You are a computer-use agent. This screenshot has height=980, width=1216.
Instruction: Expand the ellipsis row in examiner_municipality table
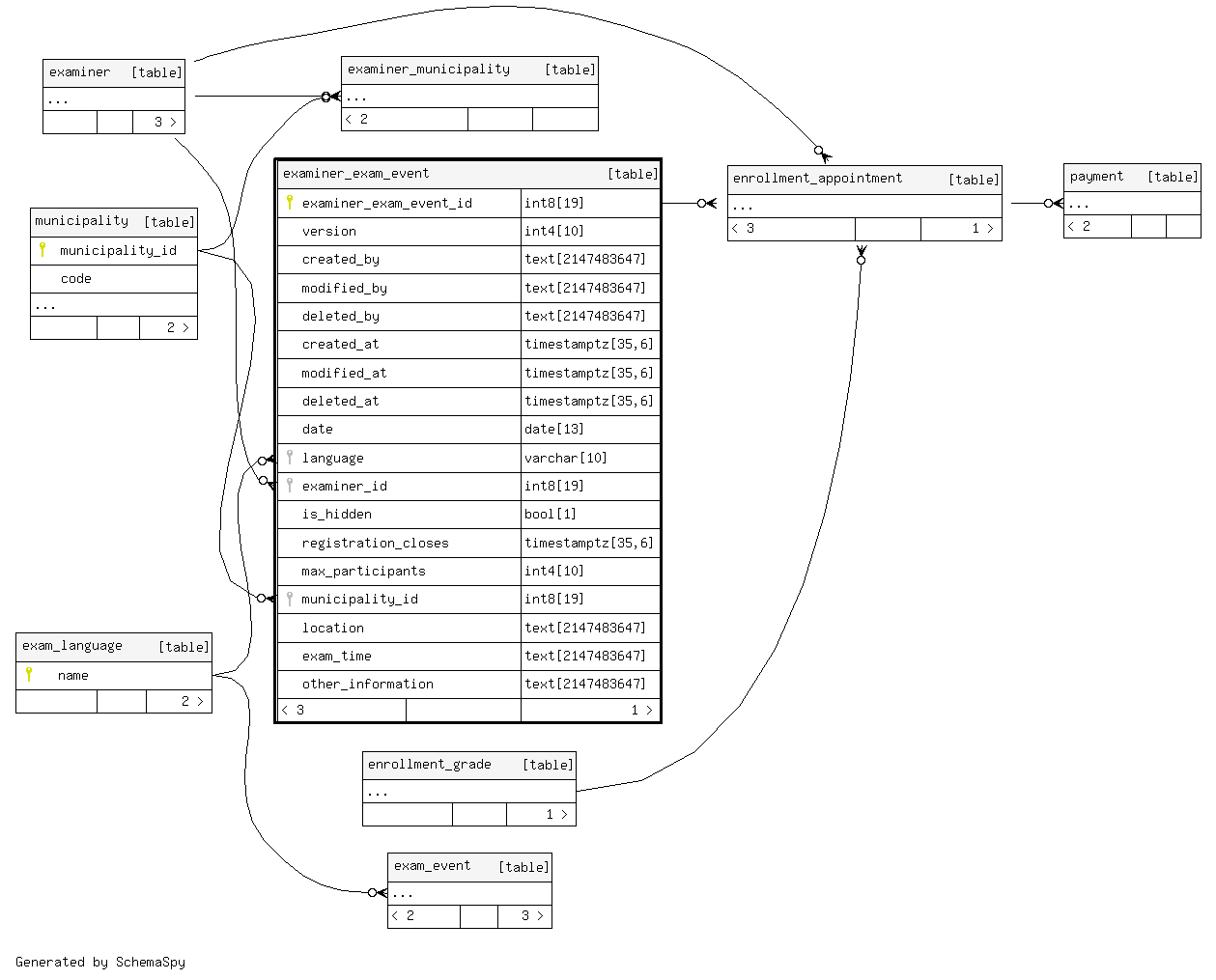[469, 97]
